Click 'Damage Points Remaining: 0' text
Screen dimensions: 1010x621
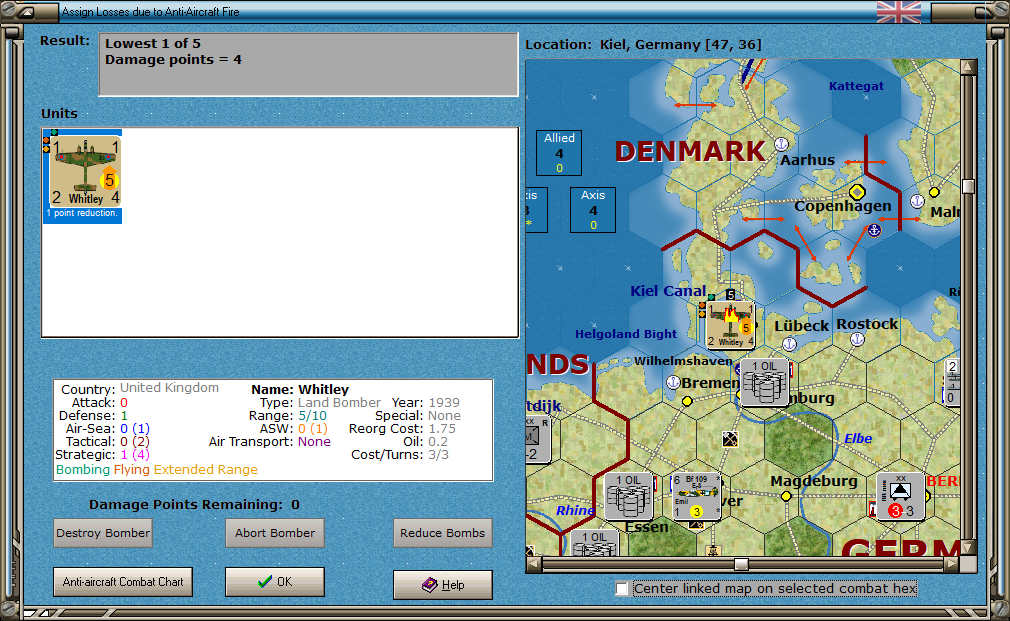(194, 504)
